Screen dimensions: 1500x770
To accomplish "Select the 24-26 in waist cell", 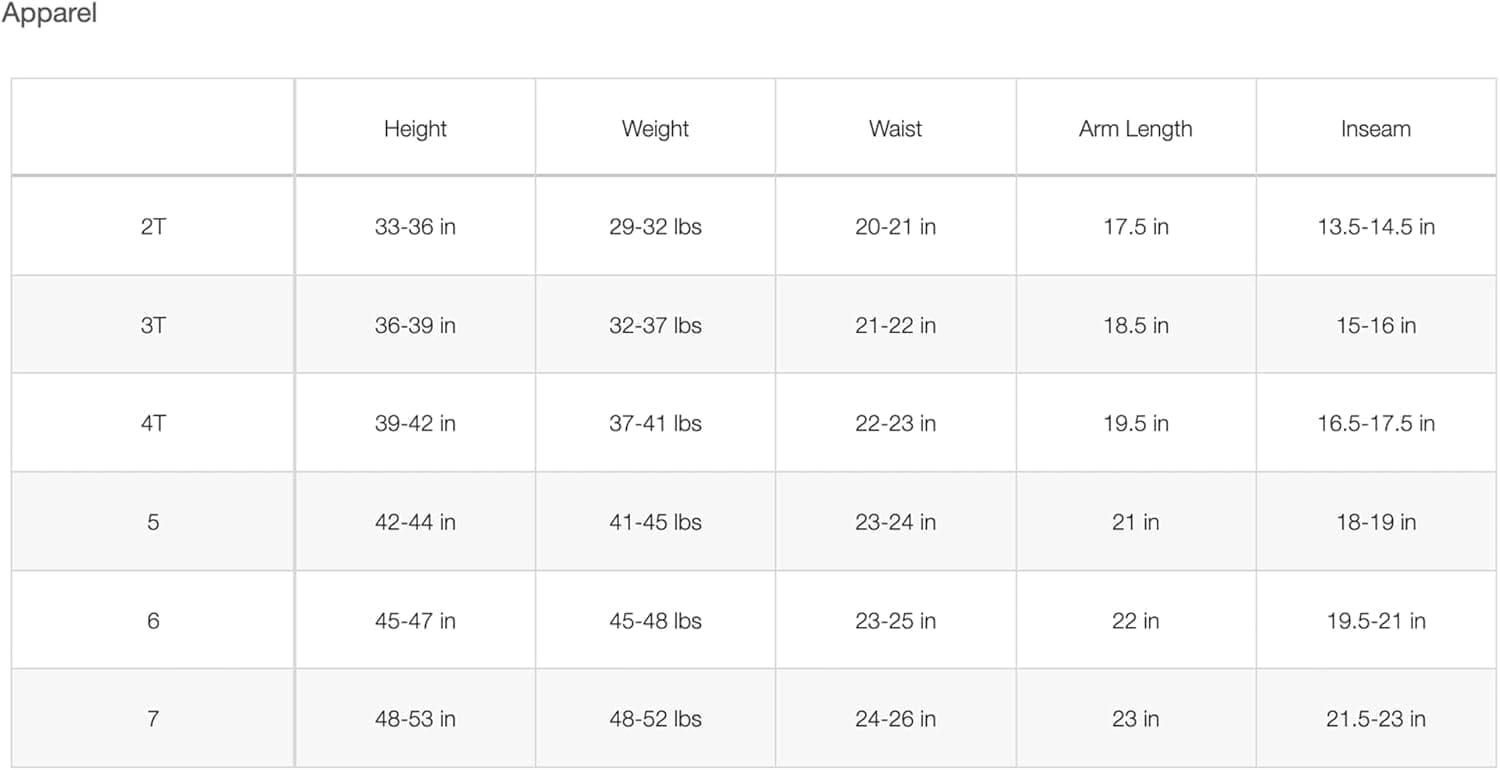I will tap(895, 719).
